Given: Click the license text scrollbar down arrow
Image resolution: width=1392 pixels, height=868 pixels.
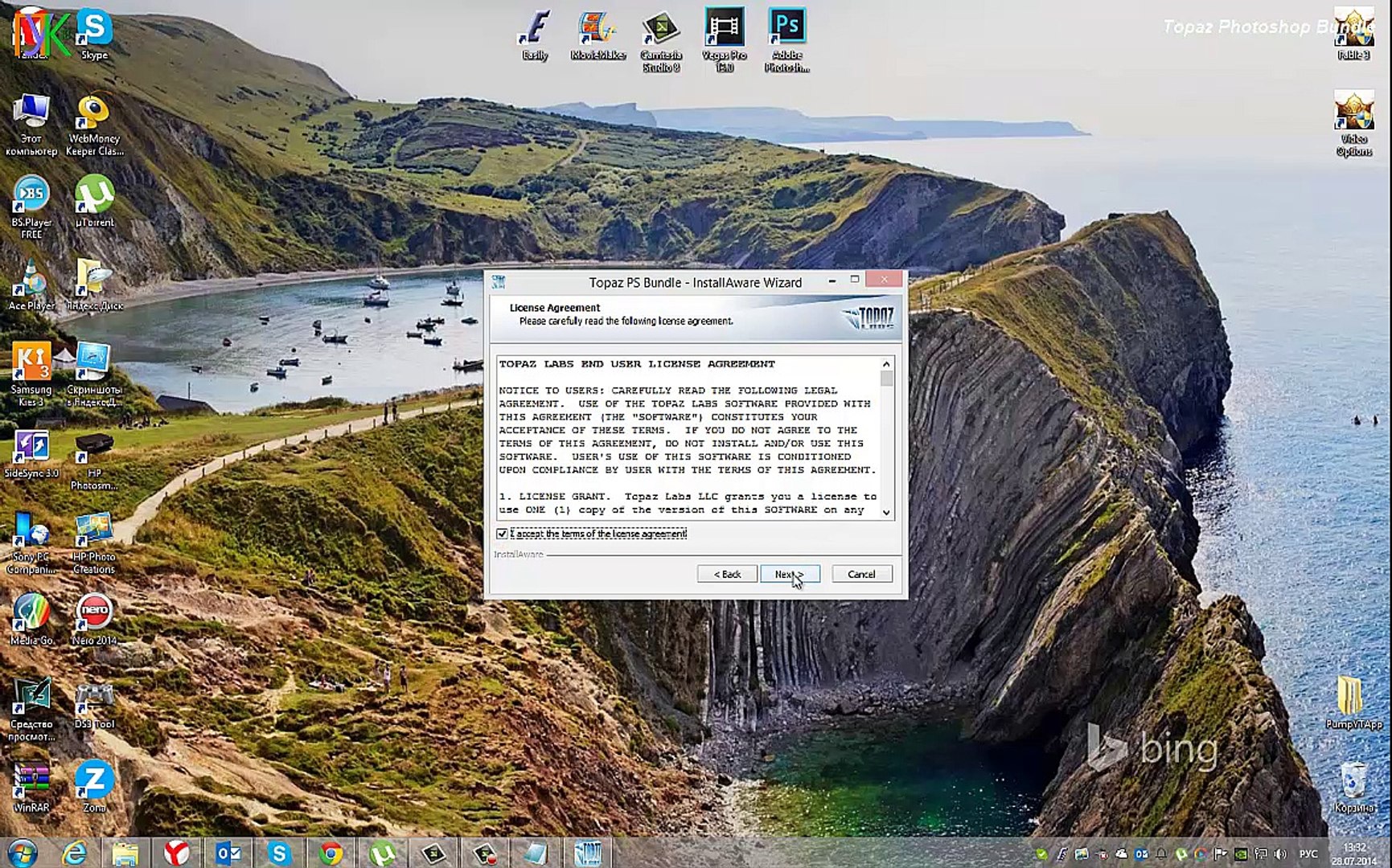Looking at the screenshot, I should pos(886,512).
